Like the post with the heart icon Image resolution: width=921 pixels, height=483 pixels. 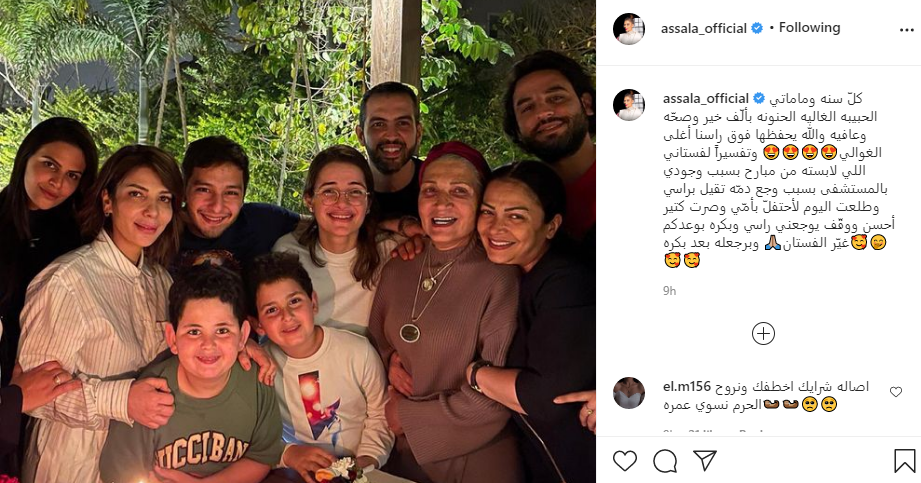[624, 461]
